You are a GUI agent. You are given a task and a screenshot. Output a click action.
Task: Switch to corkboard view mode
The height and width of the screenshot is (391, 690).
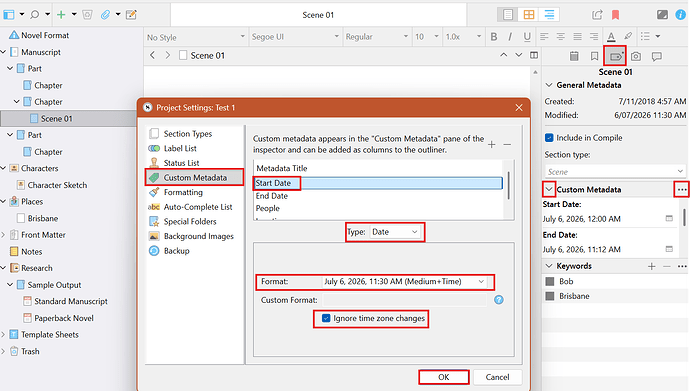coord(529,15)
